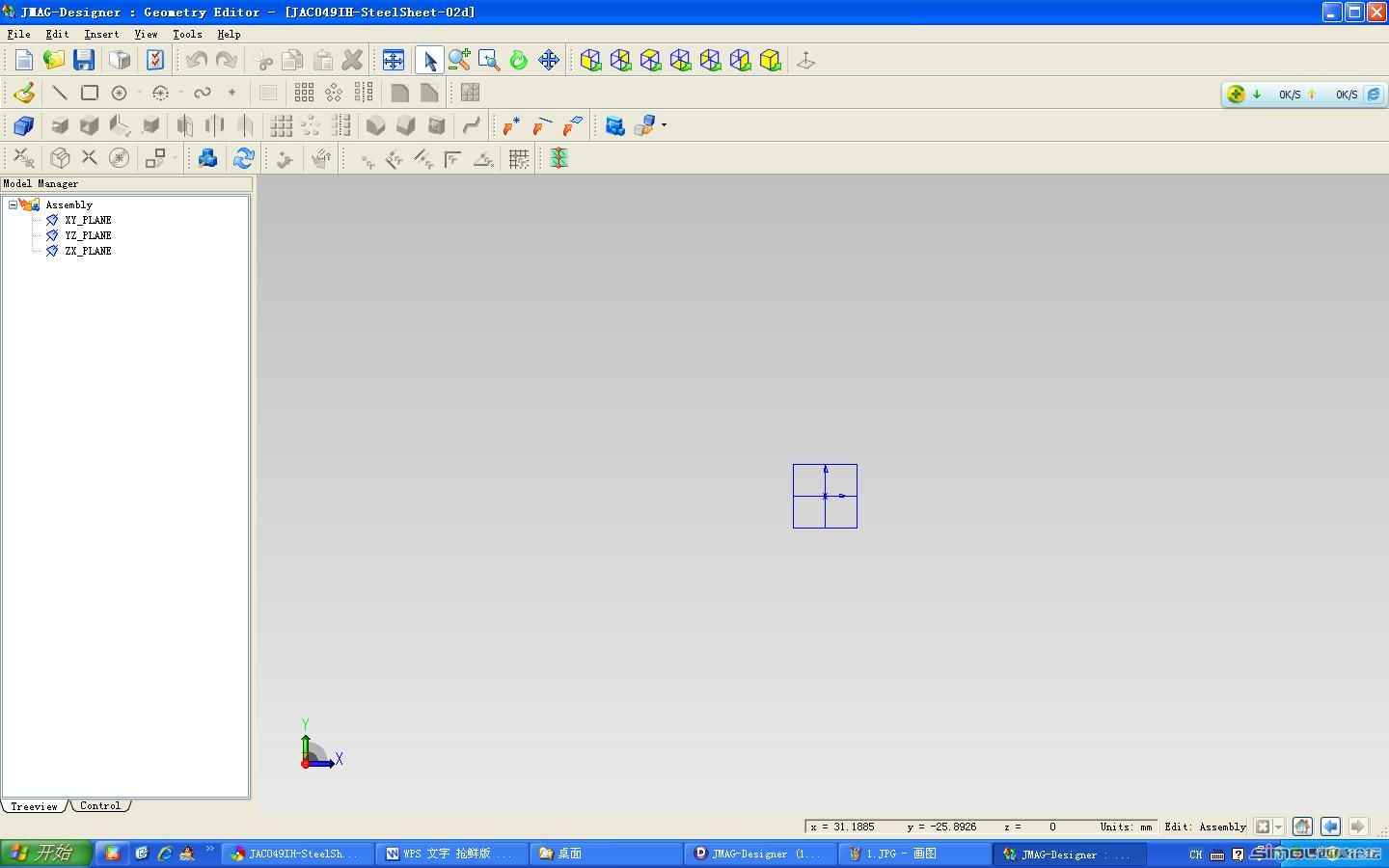This screenshot has height=868, width=1389.
Task: Activate the Select arrow tool
Action: [x=429, y=61]
